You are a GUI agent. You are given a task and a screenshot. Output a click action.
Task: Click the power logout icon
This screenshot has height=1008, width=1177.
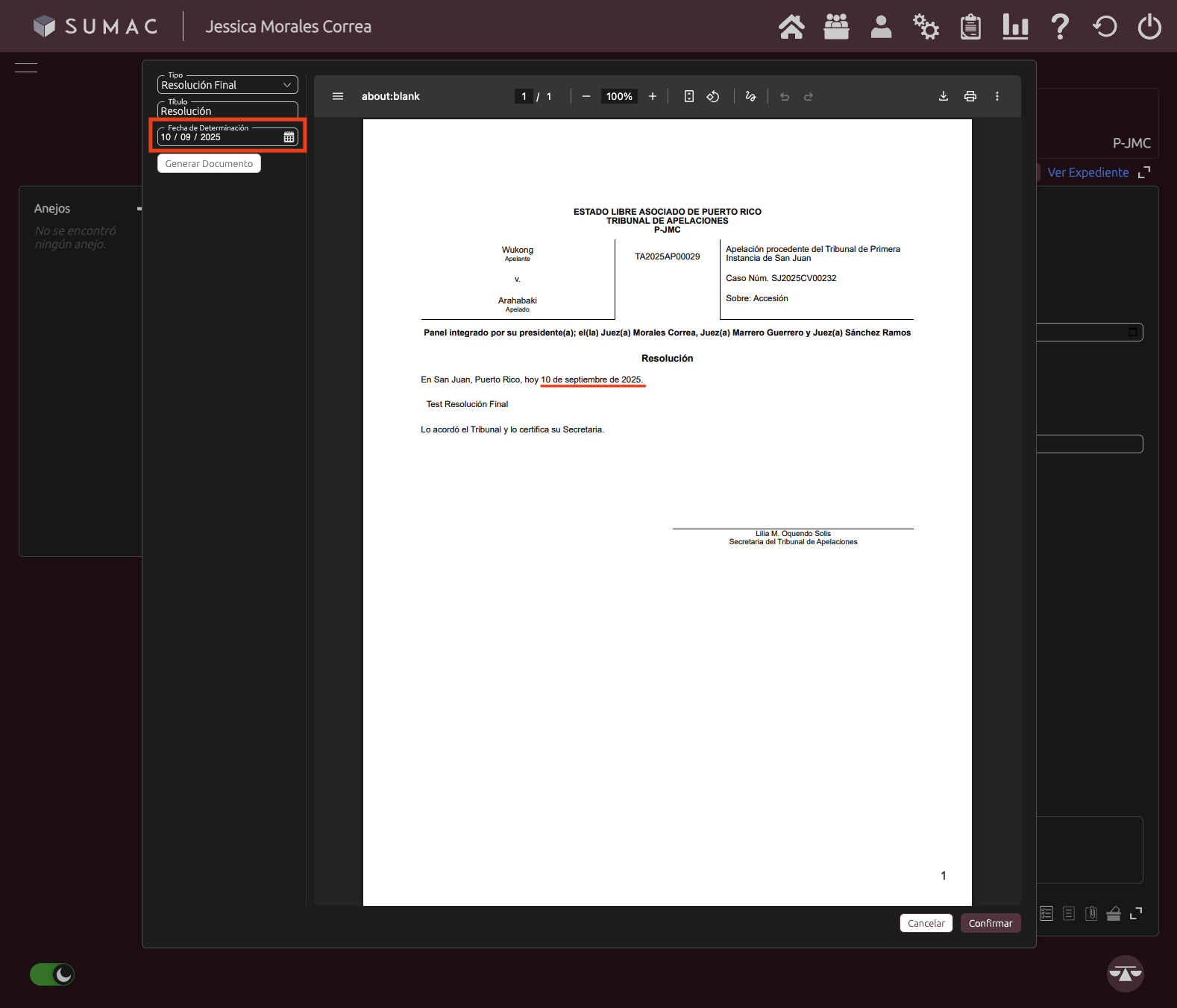[1149, 27]
